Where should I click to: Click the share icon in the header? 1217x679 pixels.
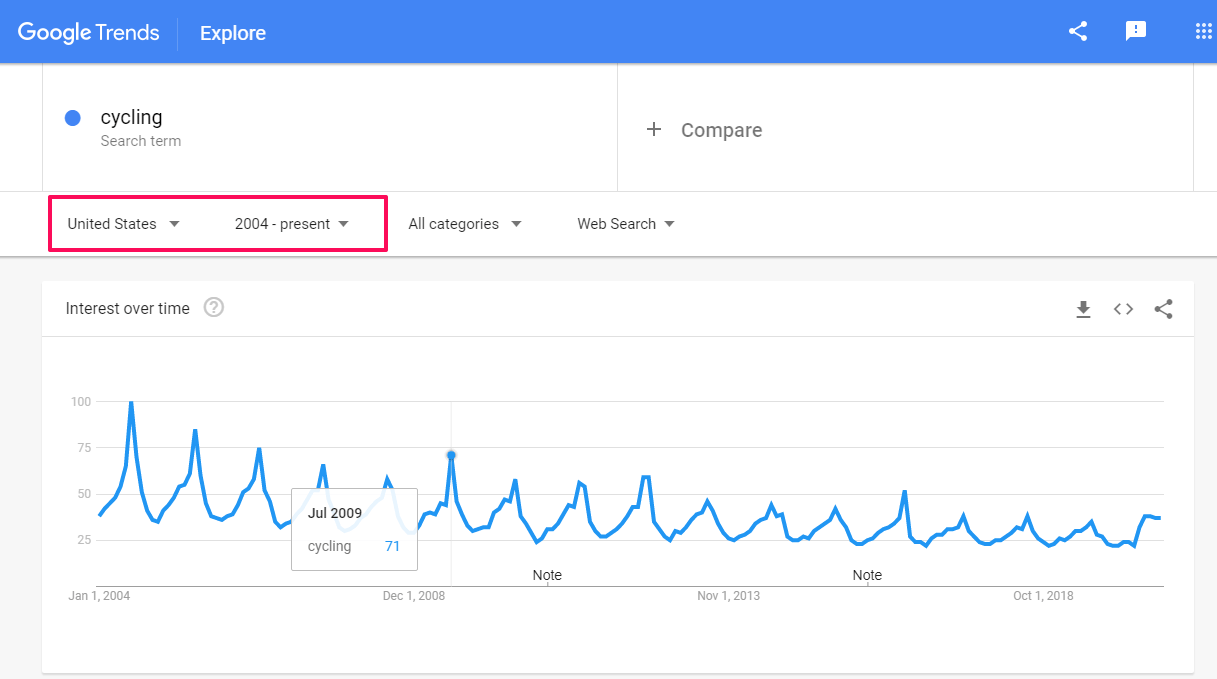(1078, 31)
